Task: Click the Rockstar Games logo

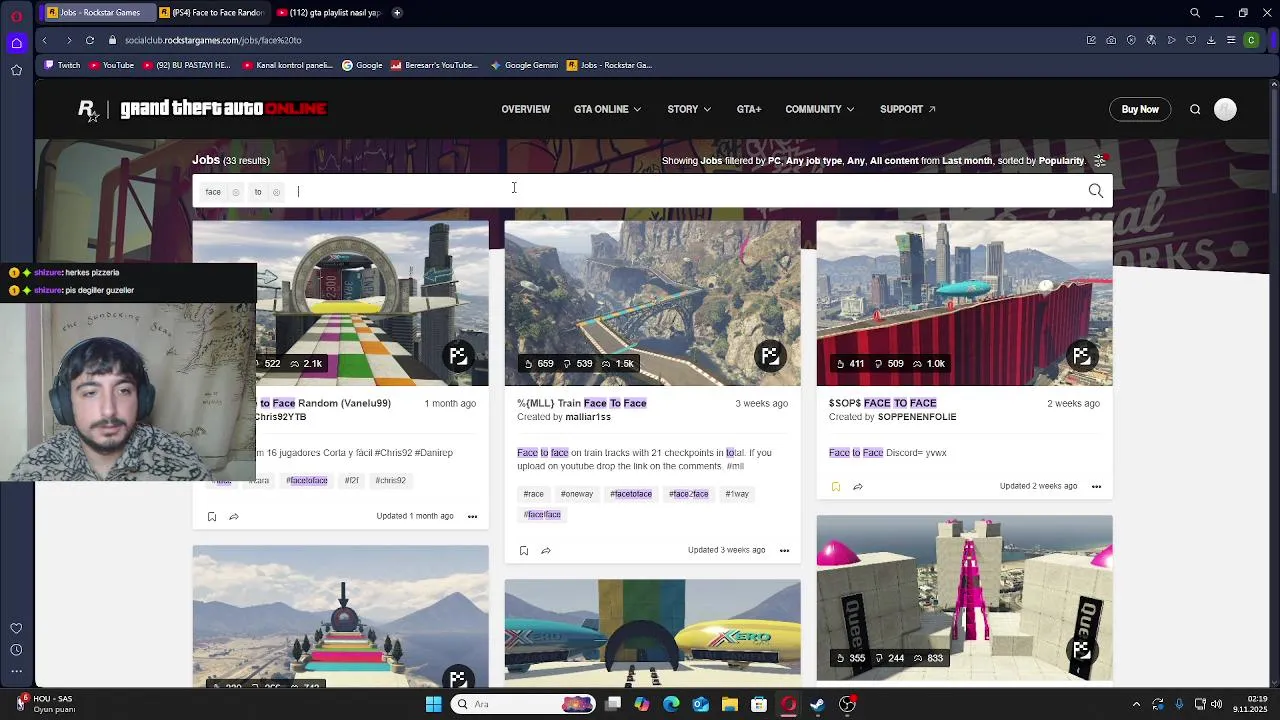Action: [x=88, y=110]
